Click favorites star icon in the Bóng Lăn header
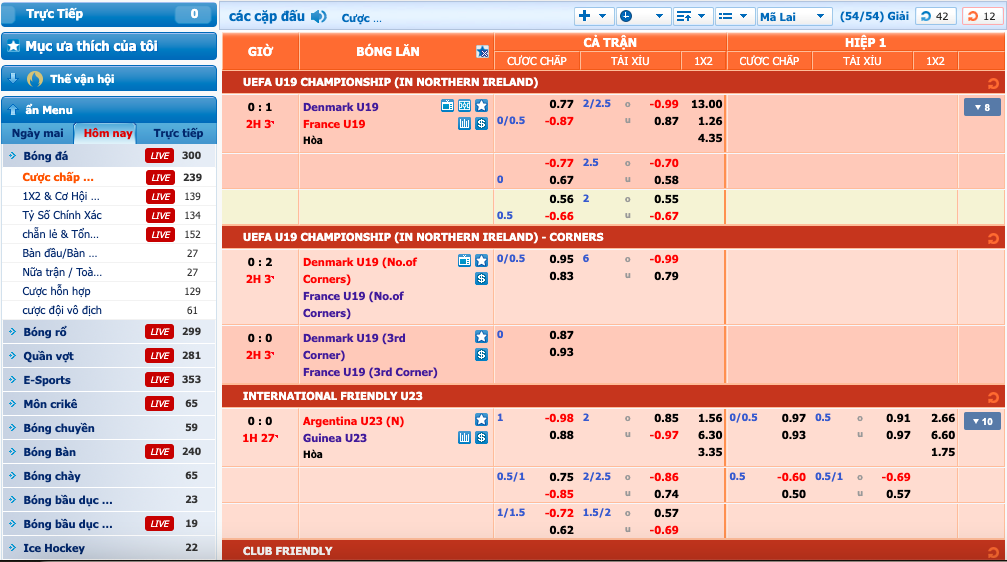 (x=482, y=52)
